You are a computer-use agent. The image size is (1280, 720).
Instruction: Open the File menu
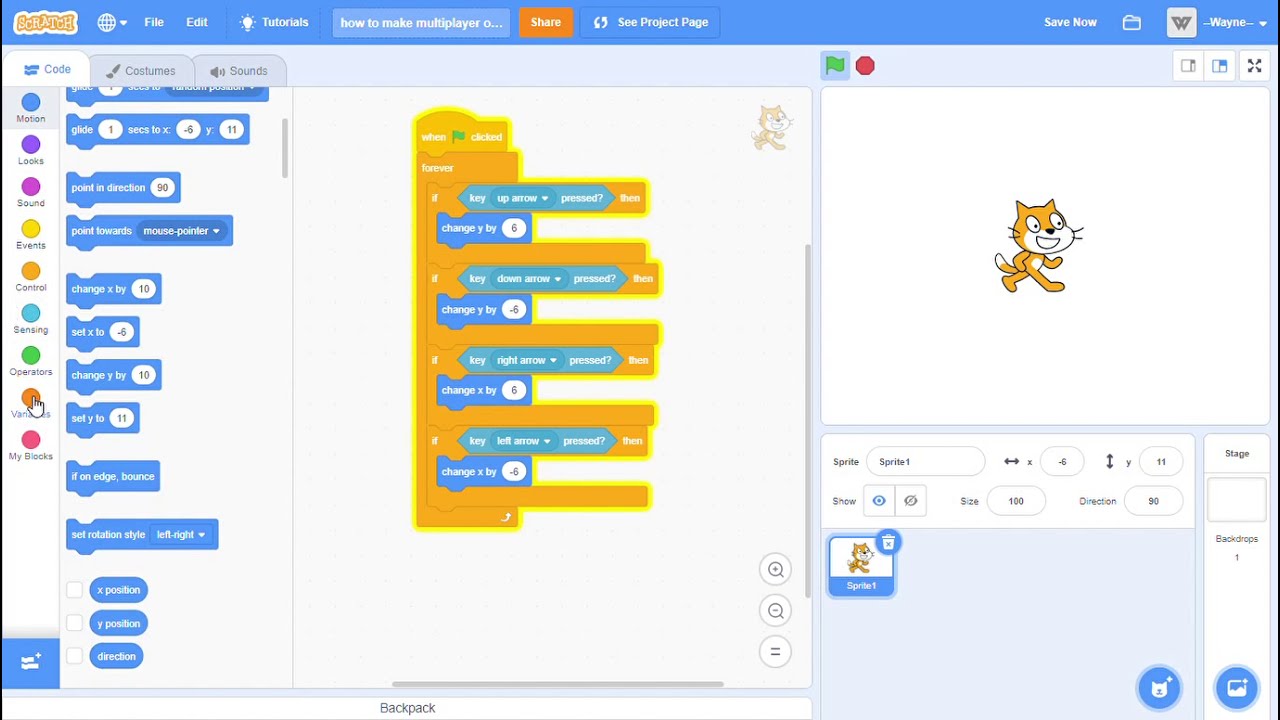tap(154, 22)
